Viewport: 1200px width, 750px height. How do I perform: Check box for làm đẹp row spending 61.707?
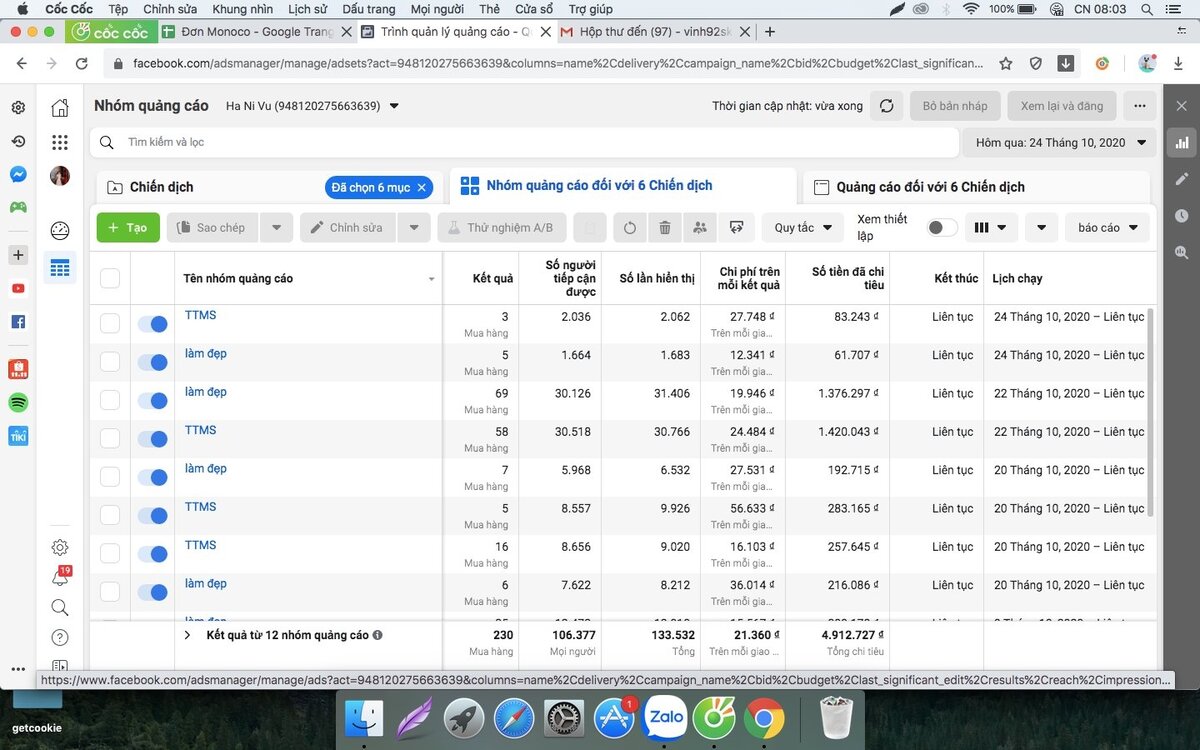tap(110, 362)
